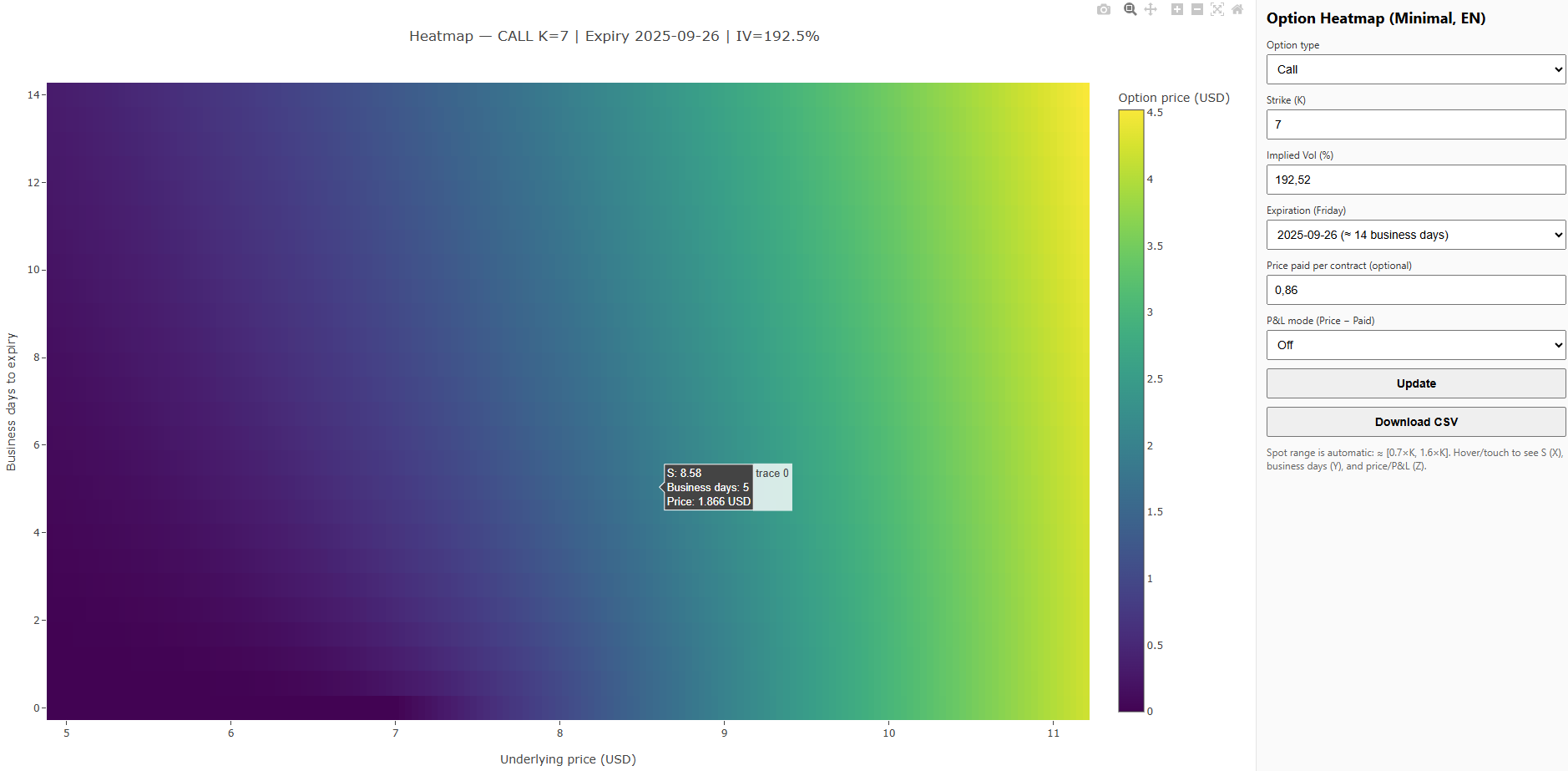Click the Strike (K) input field
The width and height of the screenshot is (1568, 771).
point(1416,124)
